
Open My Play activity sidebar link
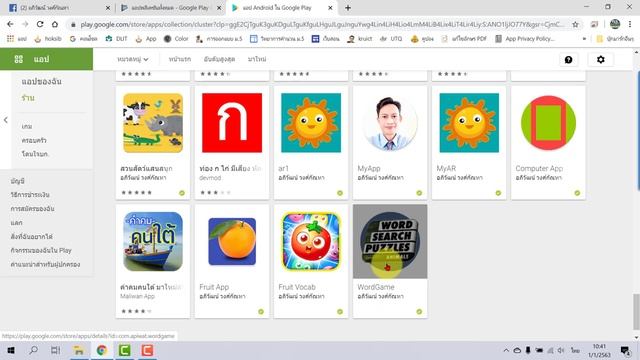click(x=41, y=250)
